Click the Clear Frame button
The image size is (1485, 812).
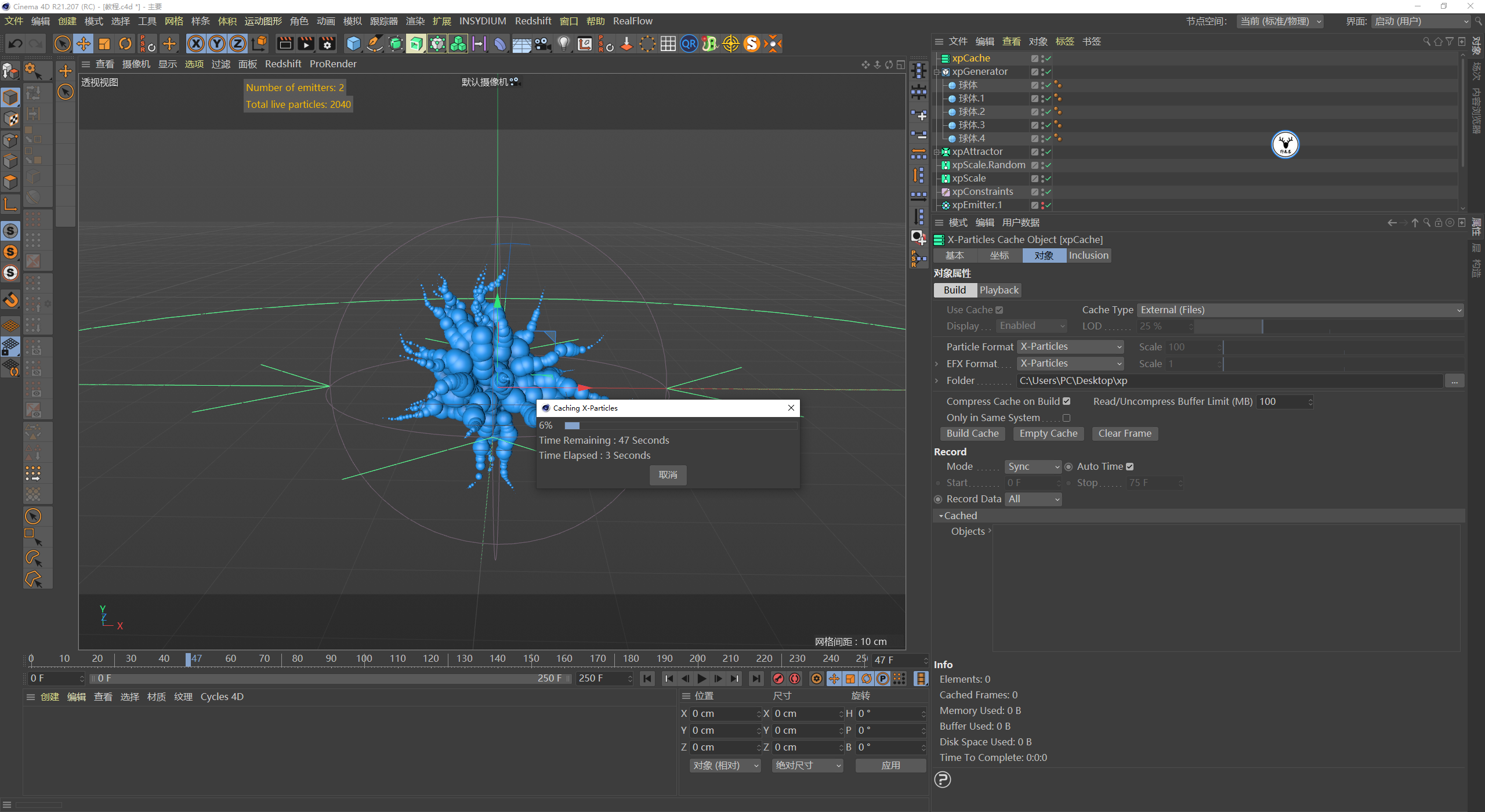1124,434
